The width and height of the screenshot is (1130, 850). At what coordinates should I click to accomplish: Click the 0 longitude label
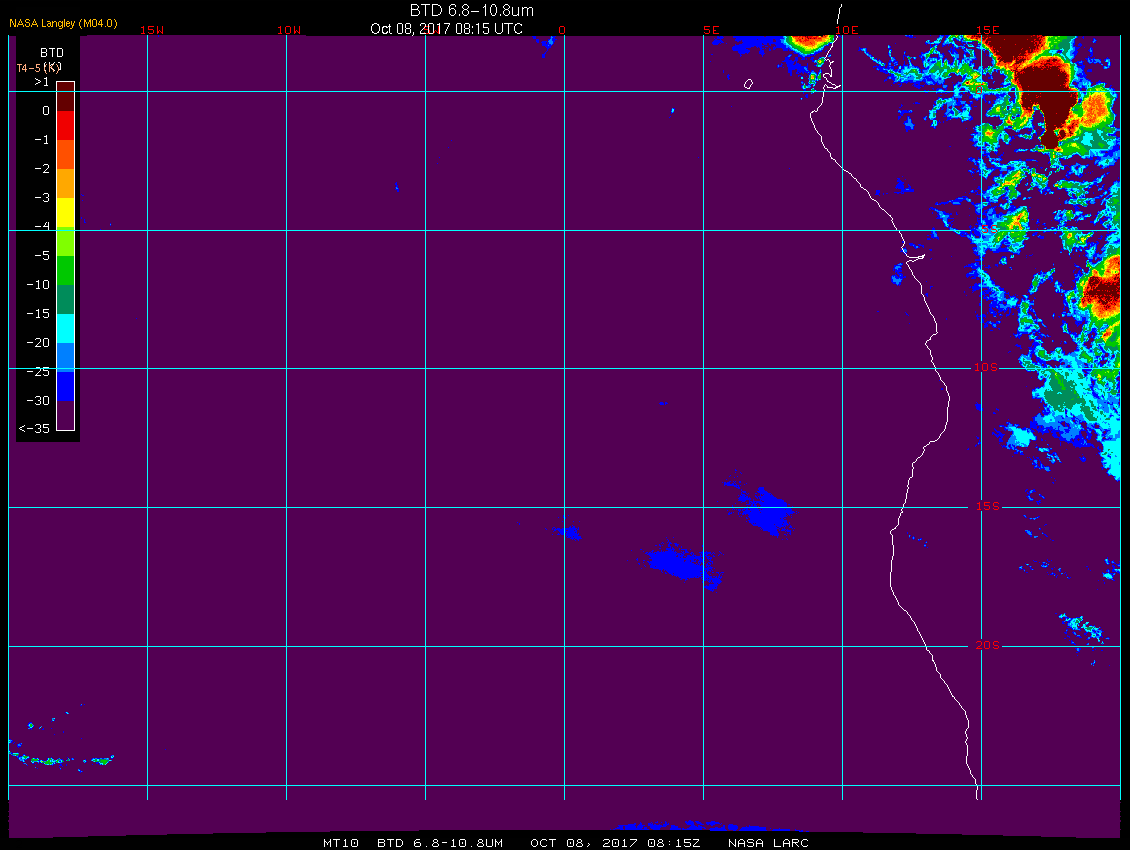point(562,30)
